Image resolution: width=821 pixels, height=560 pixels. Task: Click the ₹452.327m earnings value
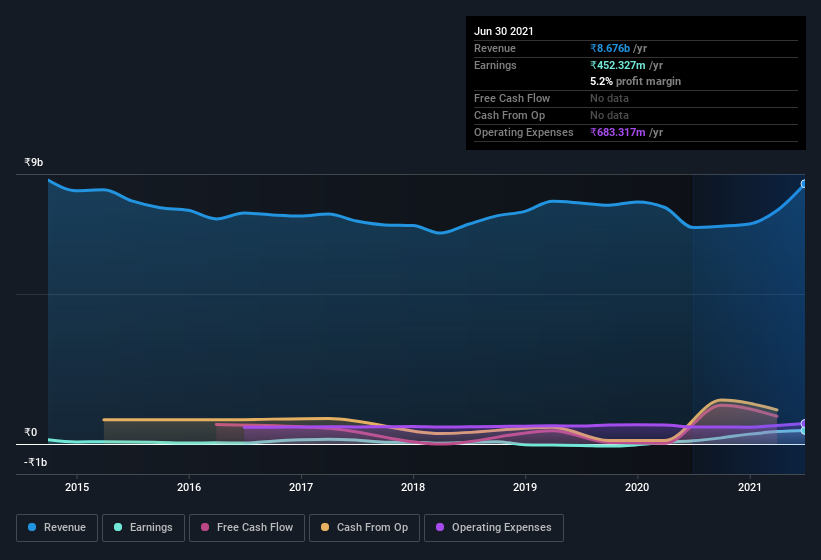pyautogui.click(x=618, y=65)
